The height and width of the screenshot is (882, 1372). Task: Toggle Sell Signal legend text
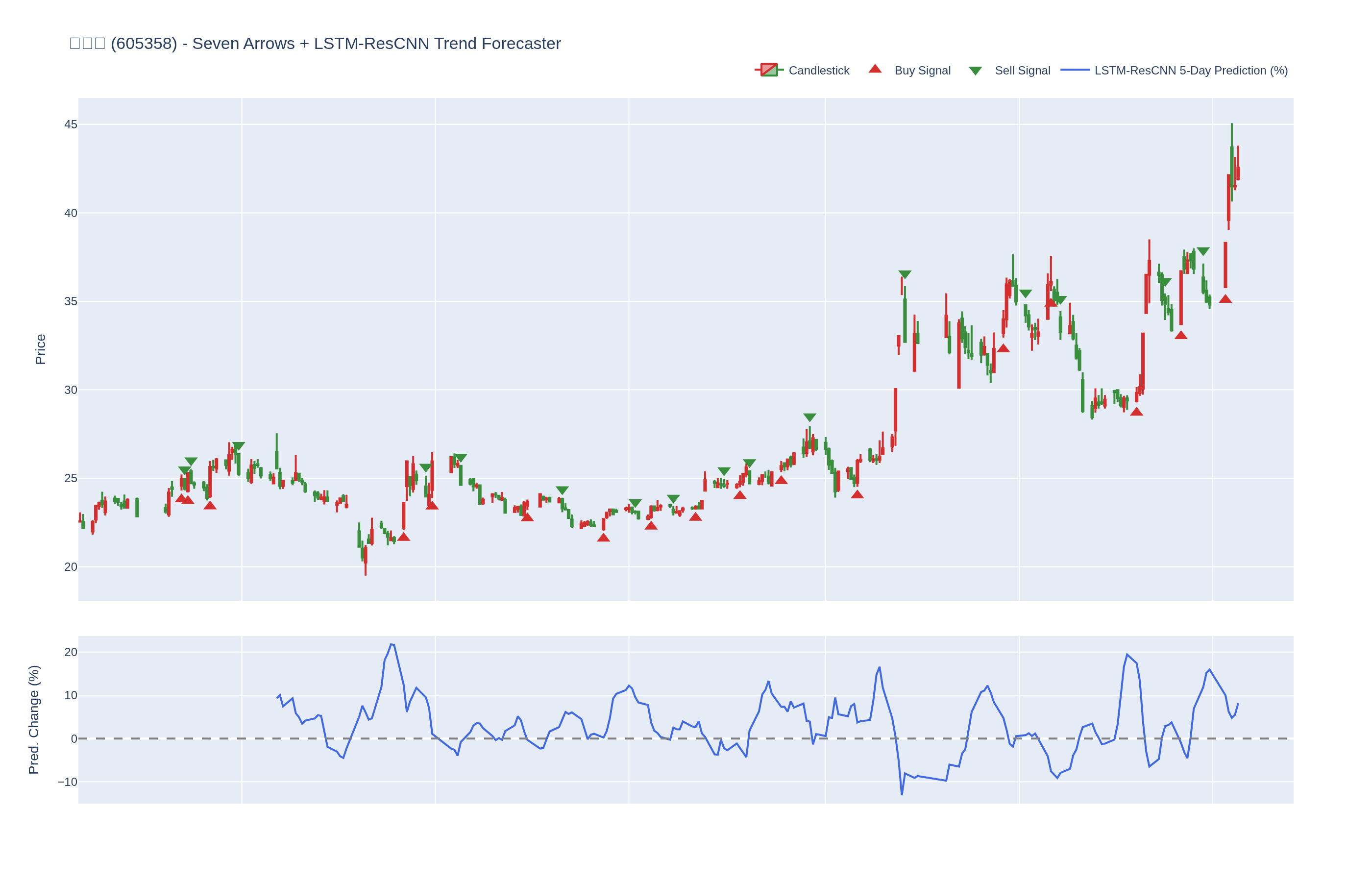[x=1022, y=71]
